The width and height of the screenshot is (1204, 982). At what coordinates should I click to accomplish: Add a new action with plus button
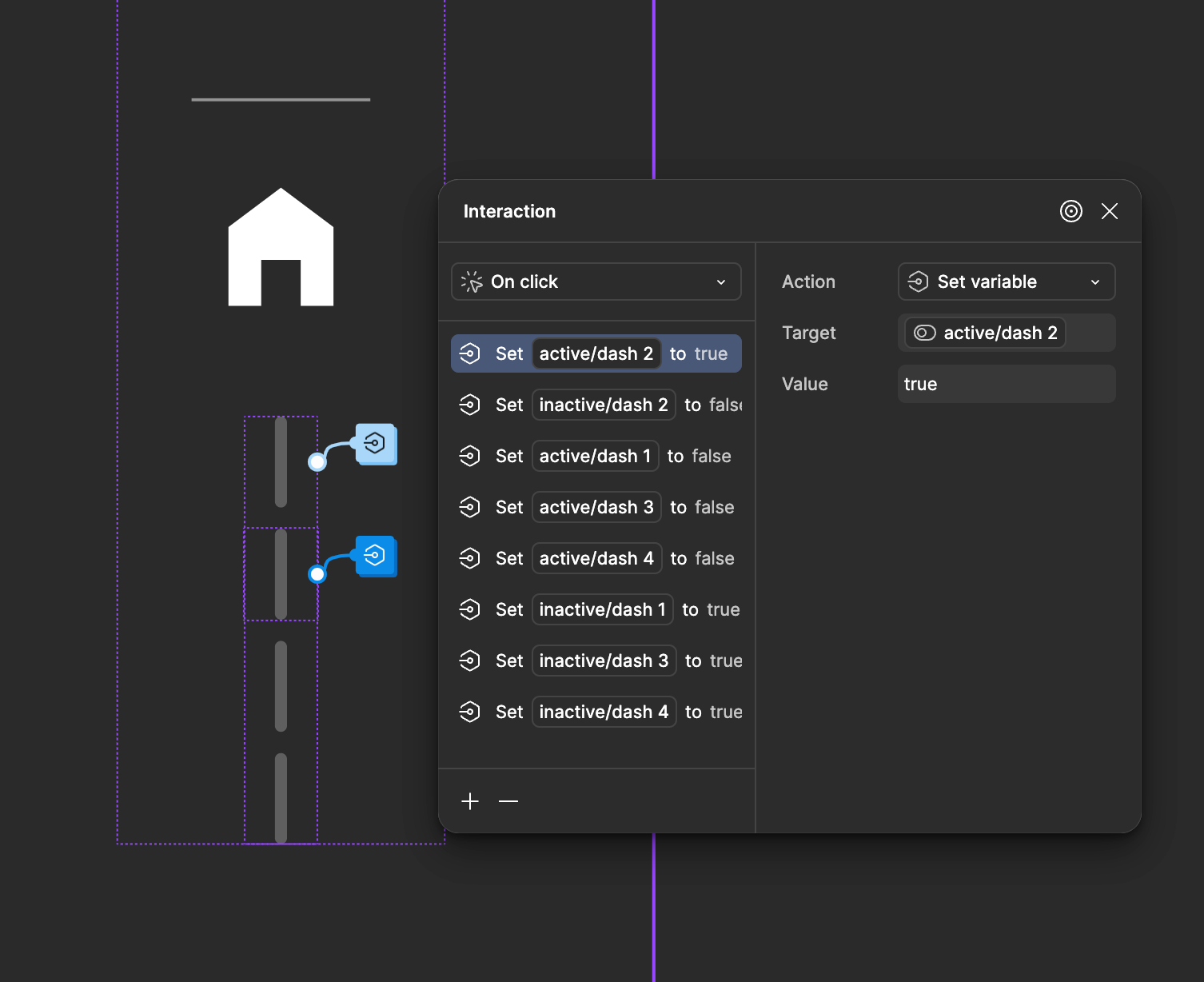[x=470, y=801]
